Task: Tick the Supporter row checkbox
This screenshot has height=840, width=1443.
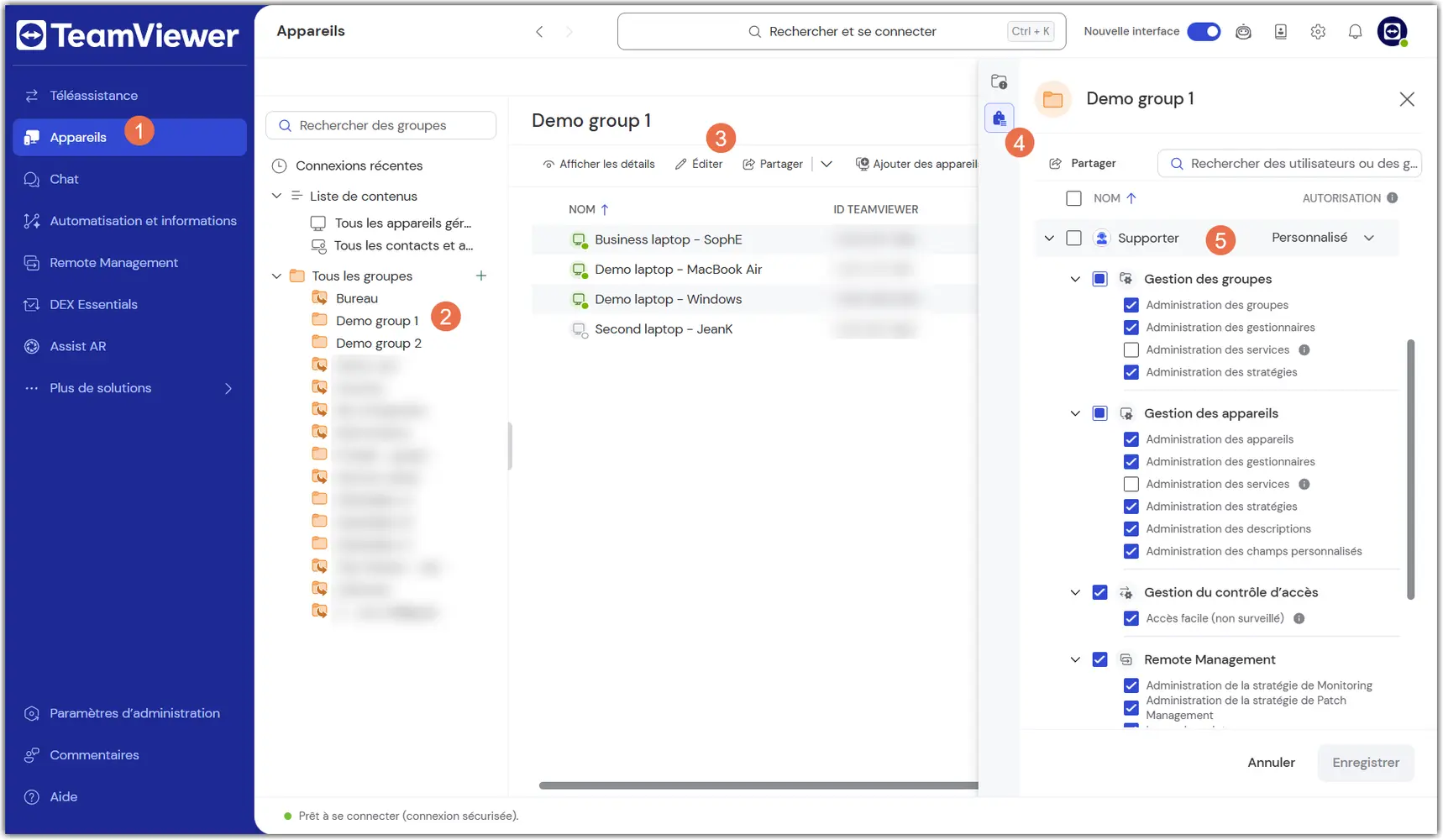Action: [1073, 239]
